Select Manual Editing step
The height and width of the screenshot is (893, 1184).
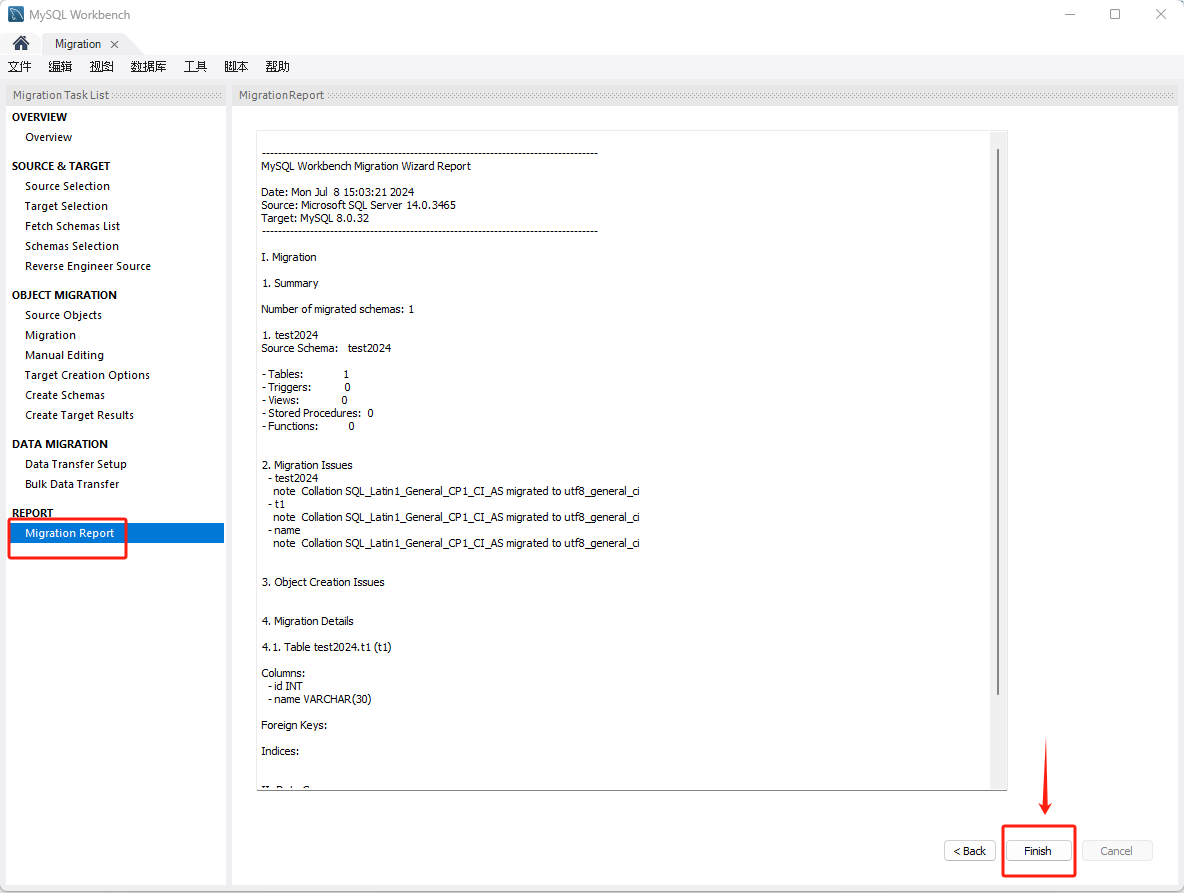tap(64, 355)
